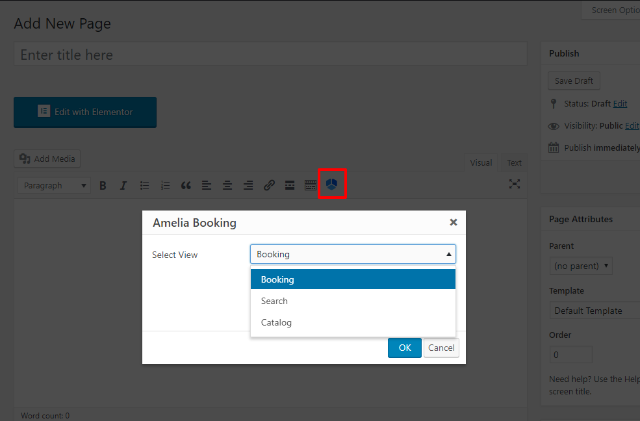Open the Paragraph format dropdown

[x=54, y=186]
